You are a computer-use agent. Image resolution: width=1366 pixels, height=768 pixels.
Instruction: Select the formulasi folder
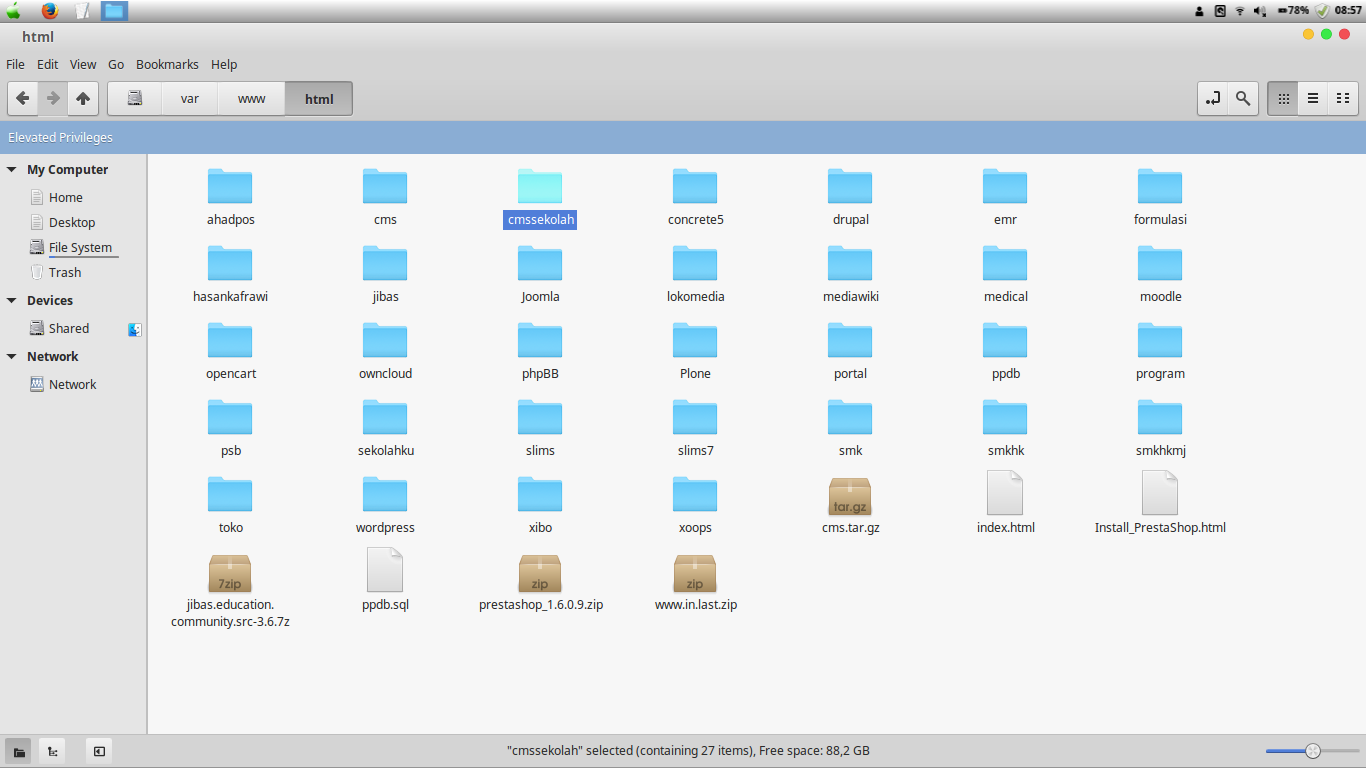tap(1160, 198)
